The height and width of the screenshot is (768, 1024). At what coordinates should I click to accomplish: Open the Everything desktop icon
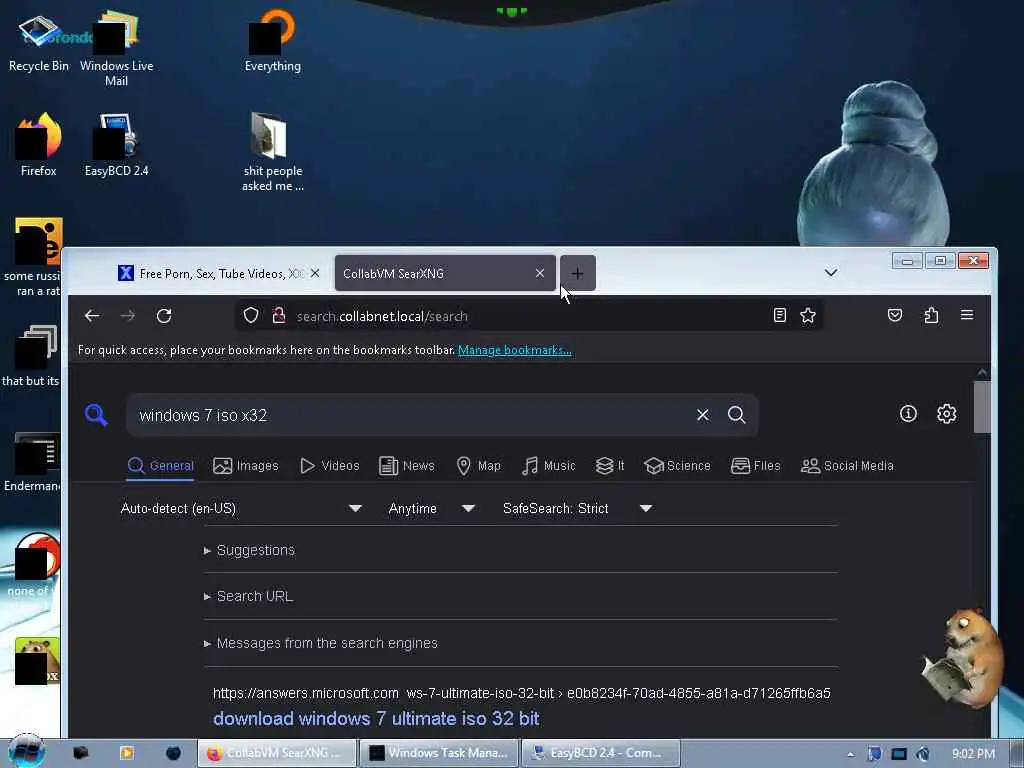click(273, 40)
